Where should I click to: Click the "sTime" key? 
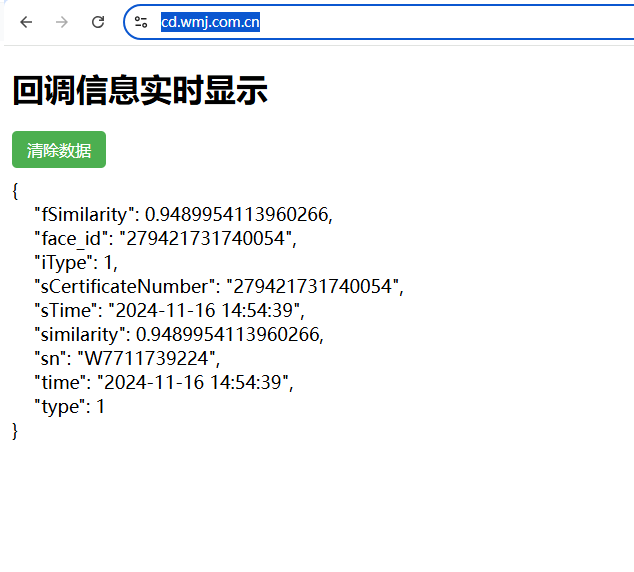[66, 310]
